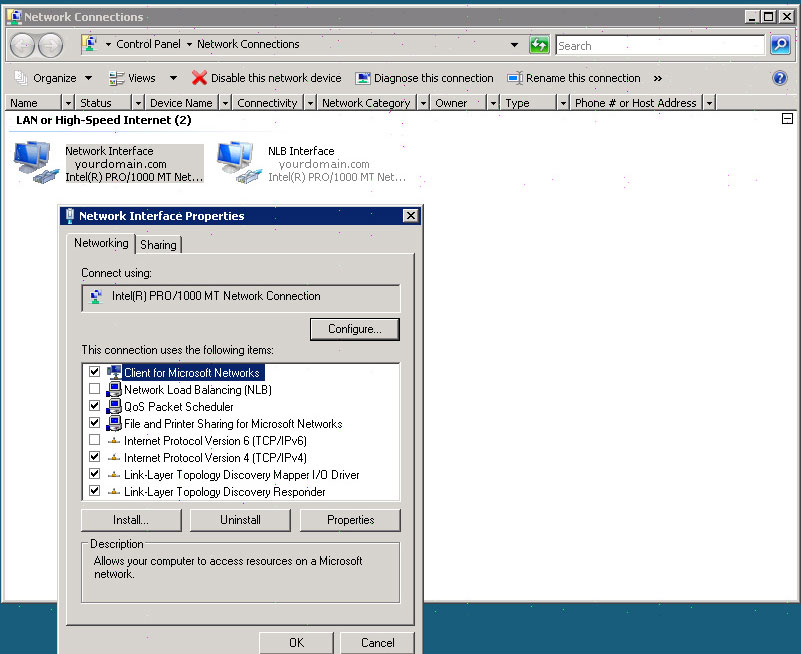Click the Topology Discovery Mapper driver icon
Viewport: 801px width, 654px height.
(114, 474)
